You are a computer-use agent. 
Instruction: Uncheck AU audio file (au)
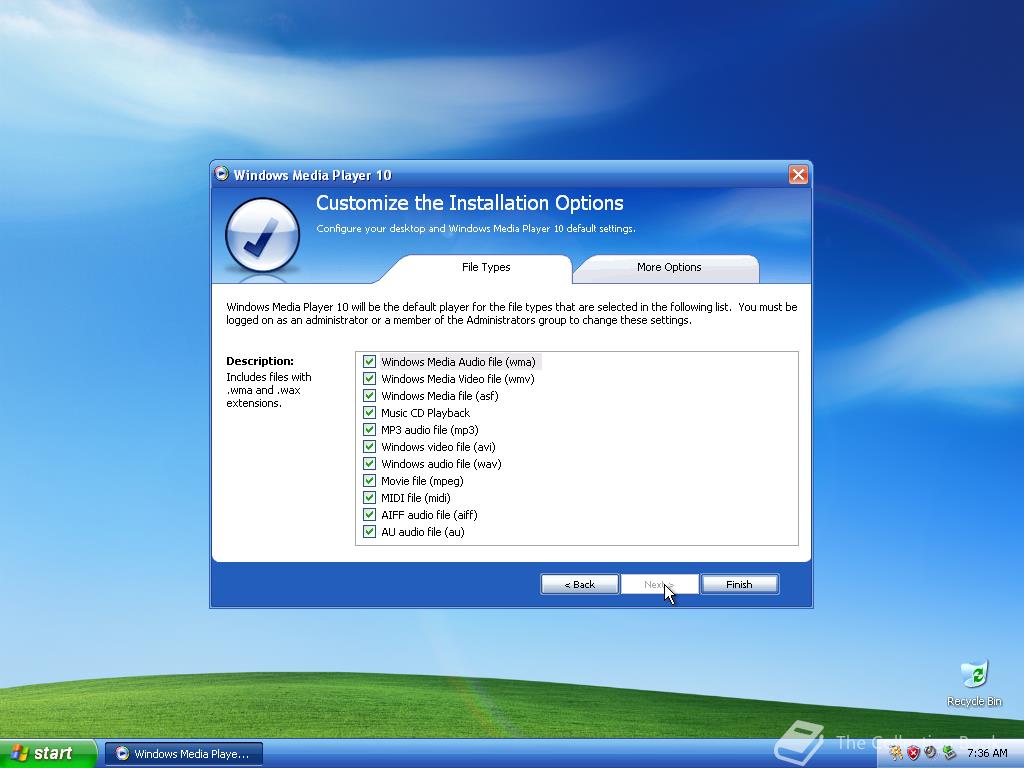[x=370, y=532]
